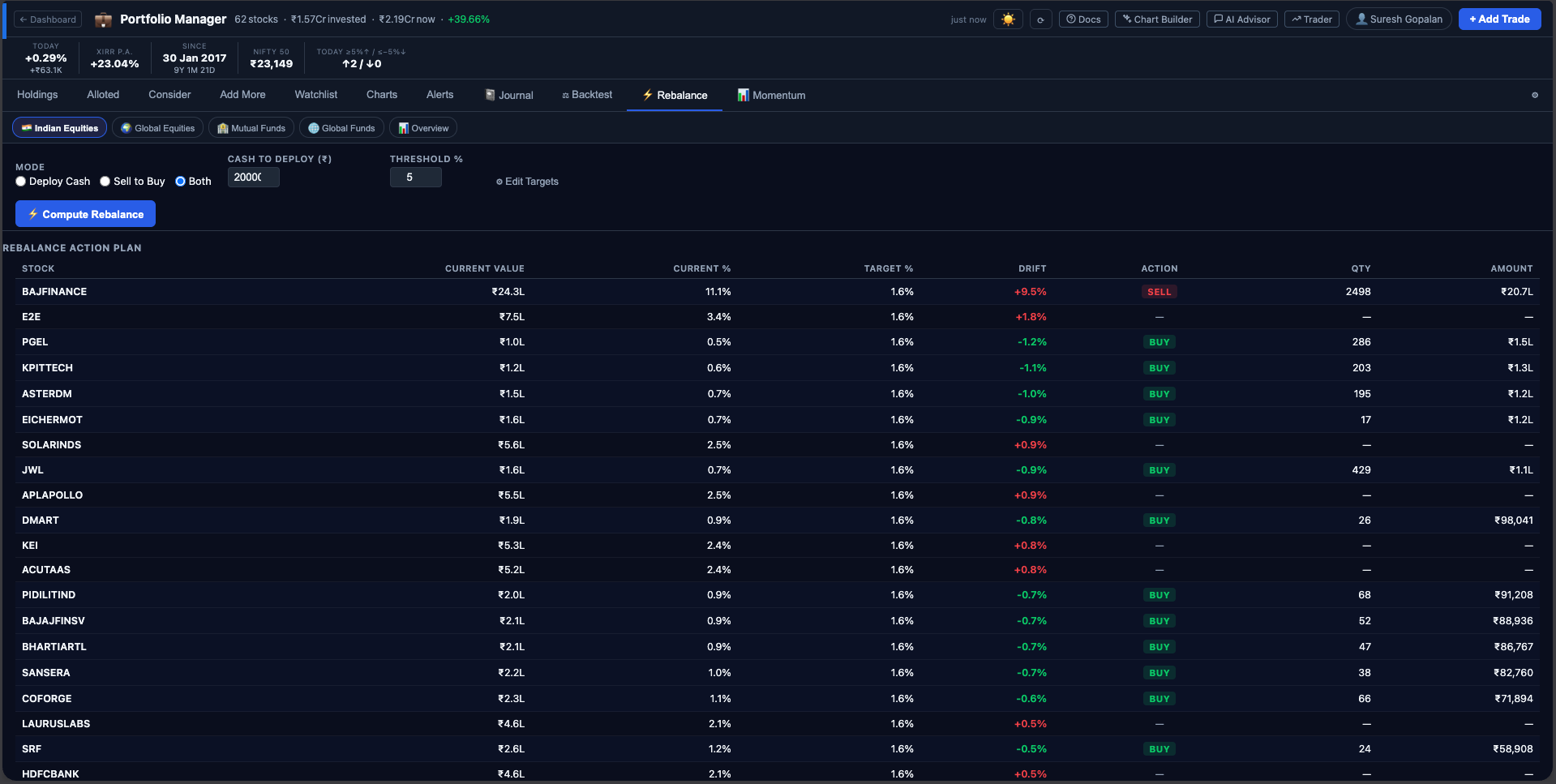Select the Global Equities filter

(157, 127)
